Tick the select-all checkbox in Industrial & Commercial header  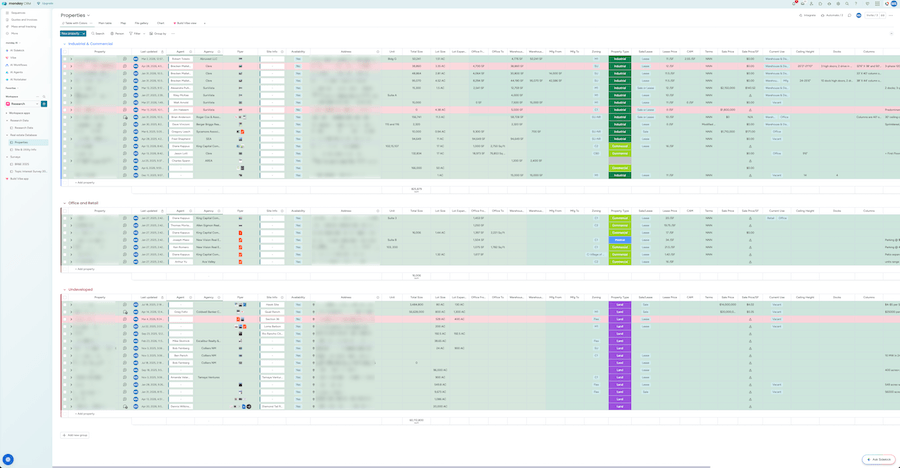[x=65, y=52]
